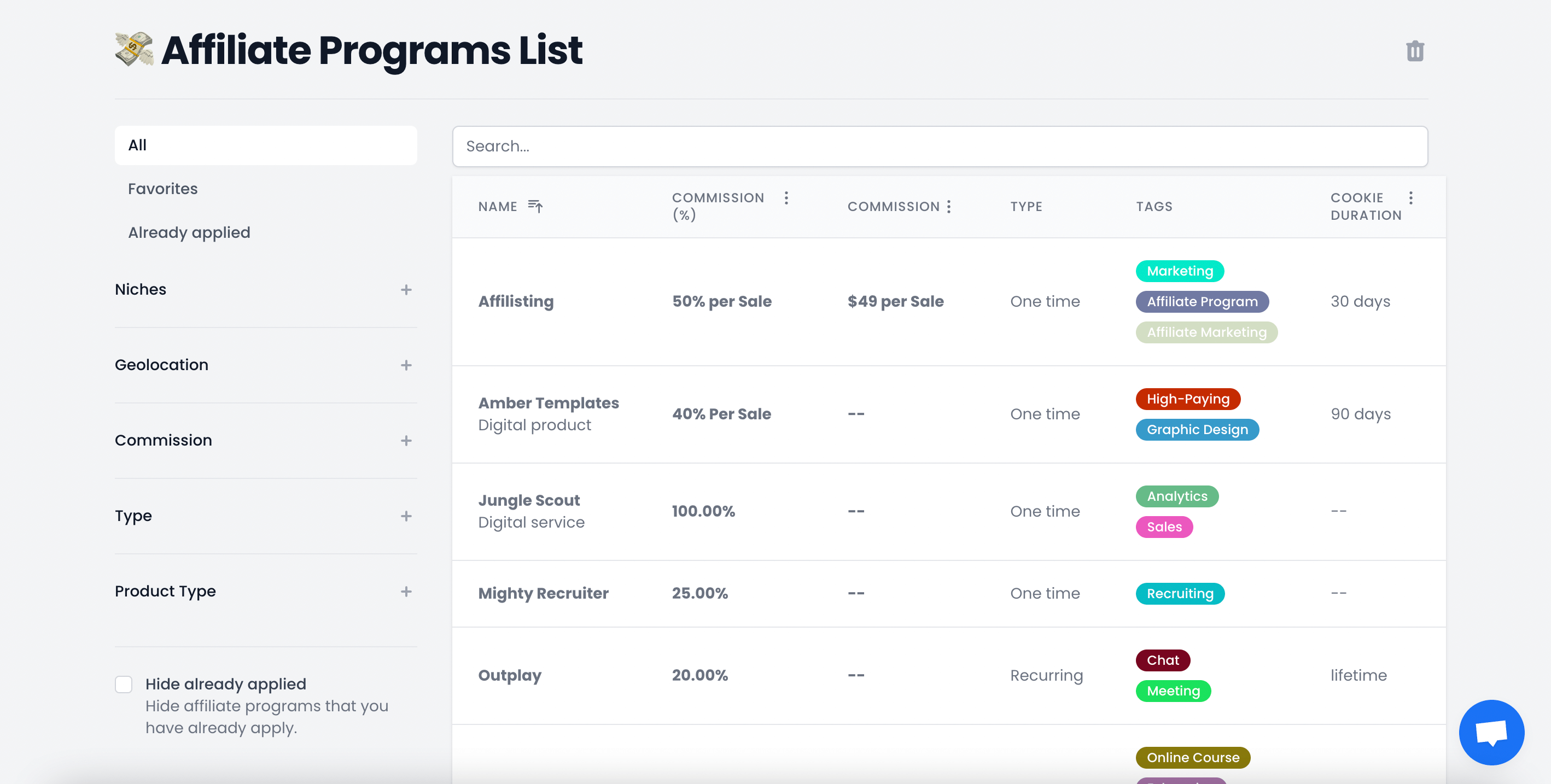Click '40% Per Sale' cell
This screenshot has width=1551, height=784.
pos(721,414)
